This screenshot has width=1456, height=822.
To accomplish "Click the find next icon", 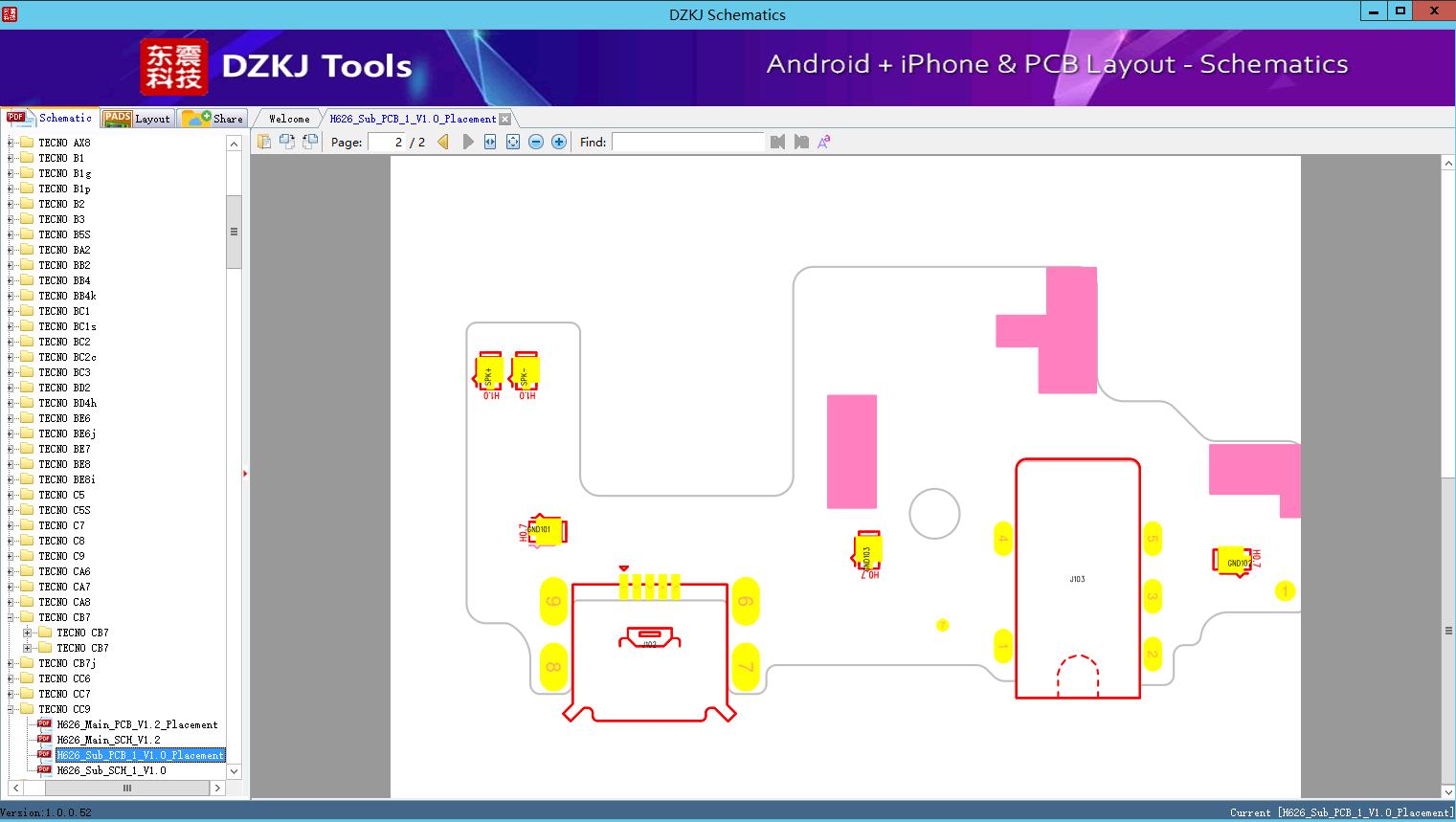I will tap(801, 142).
